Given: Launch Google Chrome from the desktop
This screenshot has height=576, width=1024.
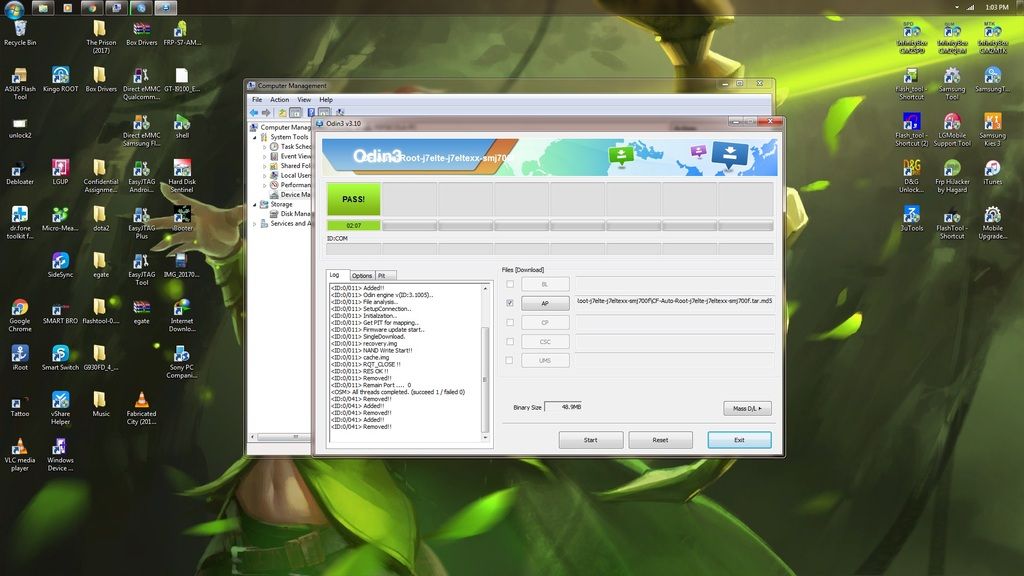Looking at the screenshot, I should point(20,308).
